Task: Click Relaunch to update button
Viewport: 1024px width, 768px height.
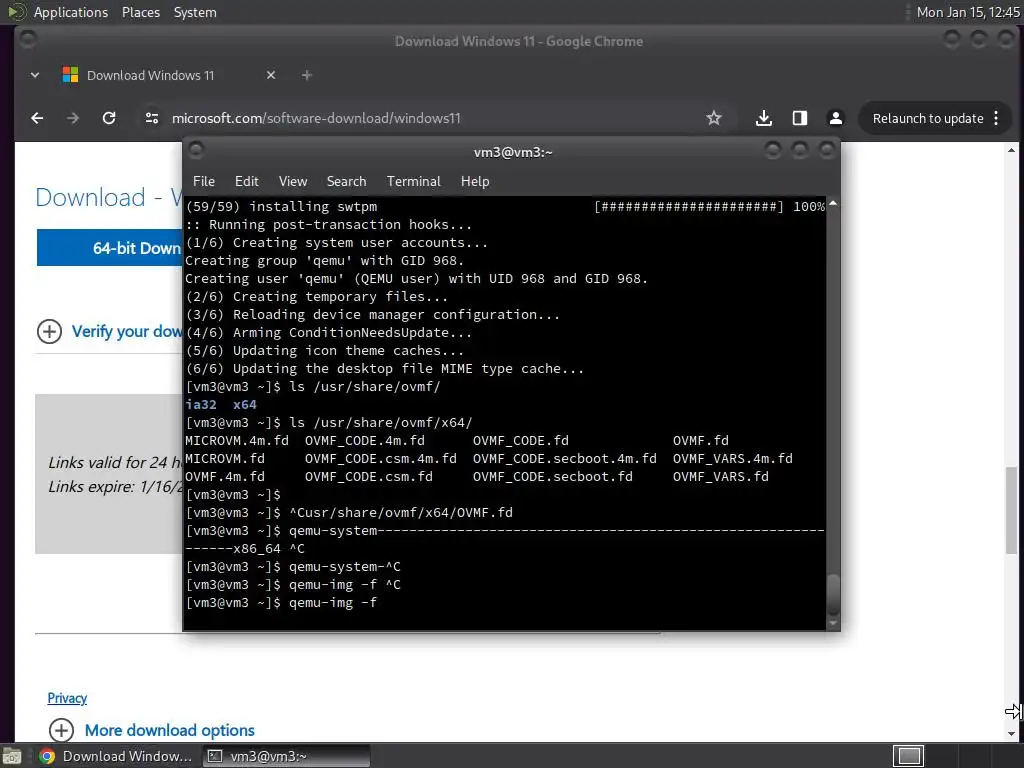Action: coord(927,118)
